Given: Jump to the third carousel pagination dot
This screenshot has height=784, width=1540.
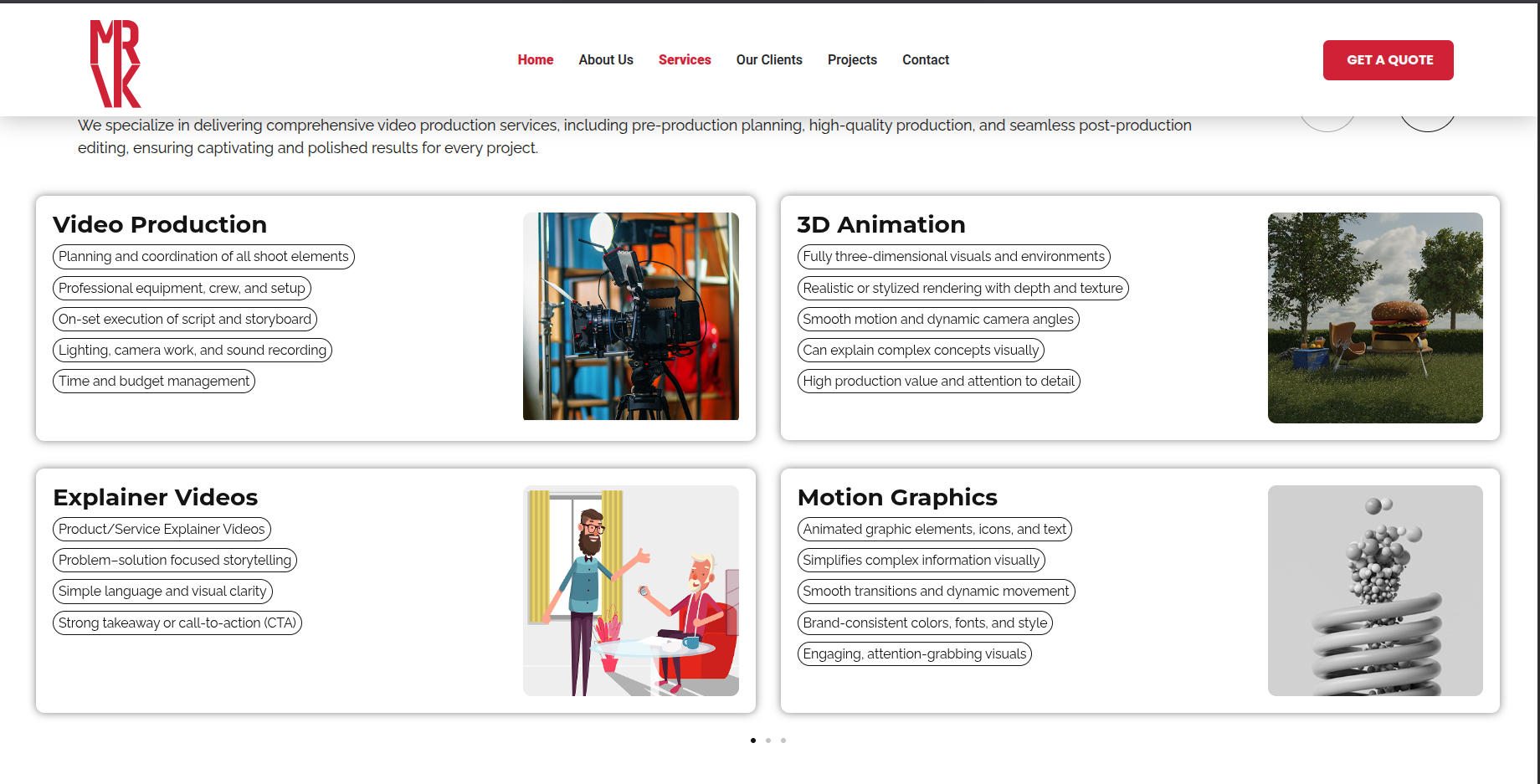Looking at the screenshot, I should pos(783,740).
